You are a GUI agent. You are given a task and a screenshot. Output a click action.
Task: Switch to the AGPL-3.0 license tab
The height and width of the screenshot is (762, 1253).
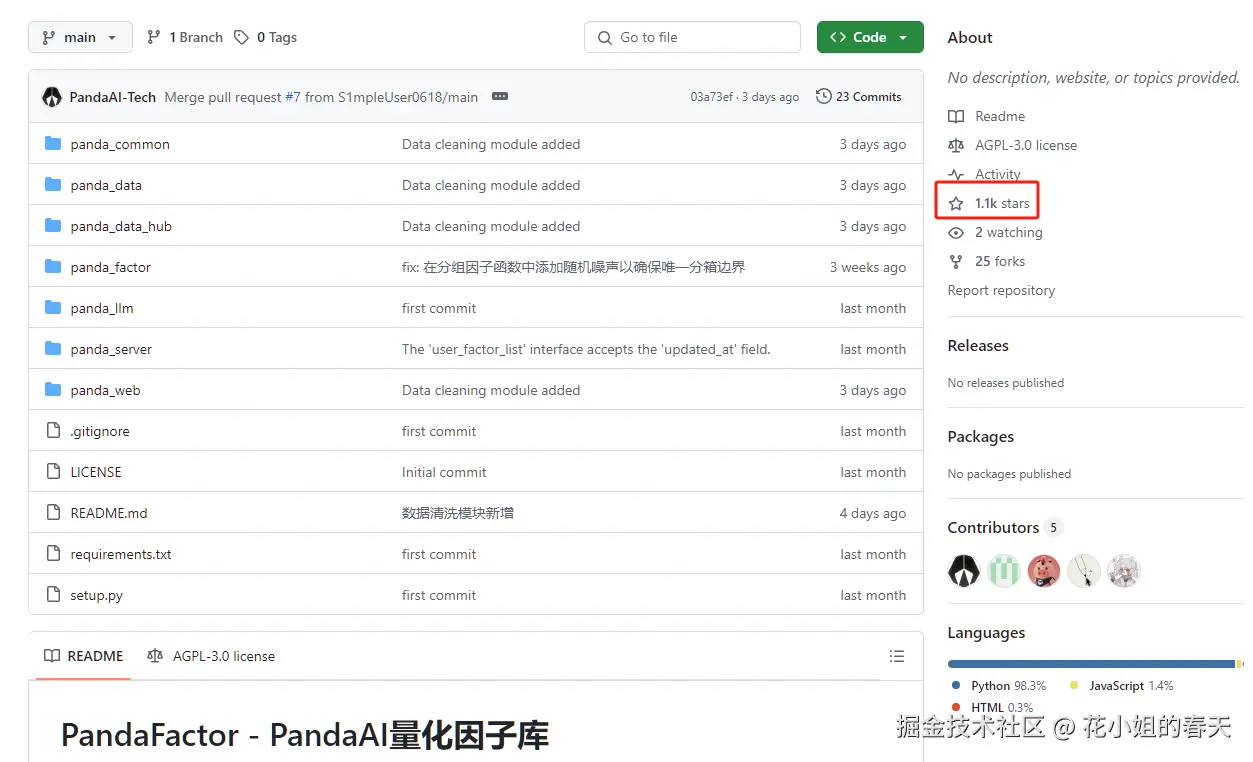pyautogui.click(x=210, y=656)
